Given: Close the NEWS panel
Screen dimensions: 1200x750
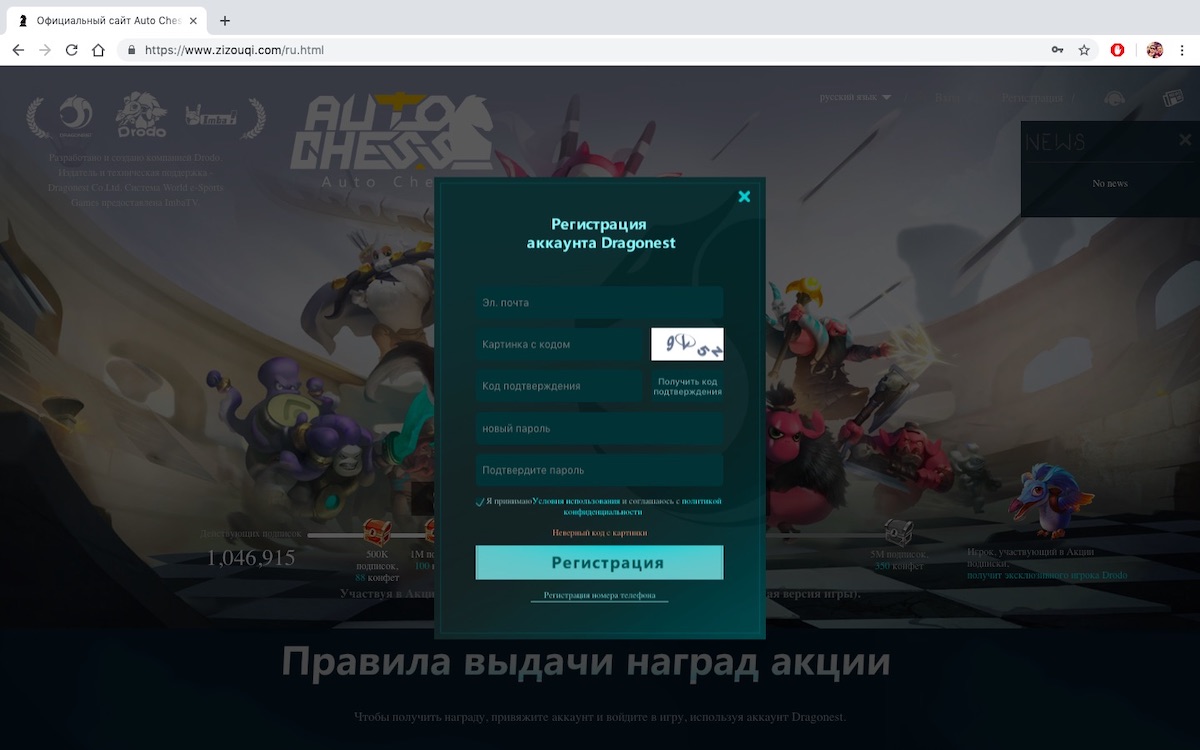Looking at the screenshot, I should 1185,140.
